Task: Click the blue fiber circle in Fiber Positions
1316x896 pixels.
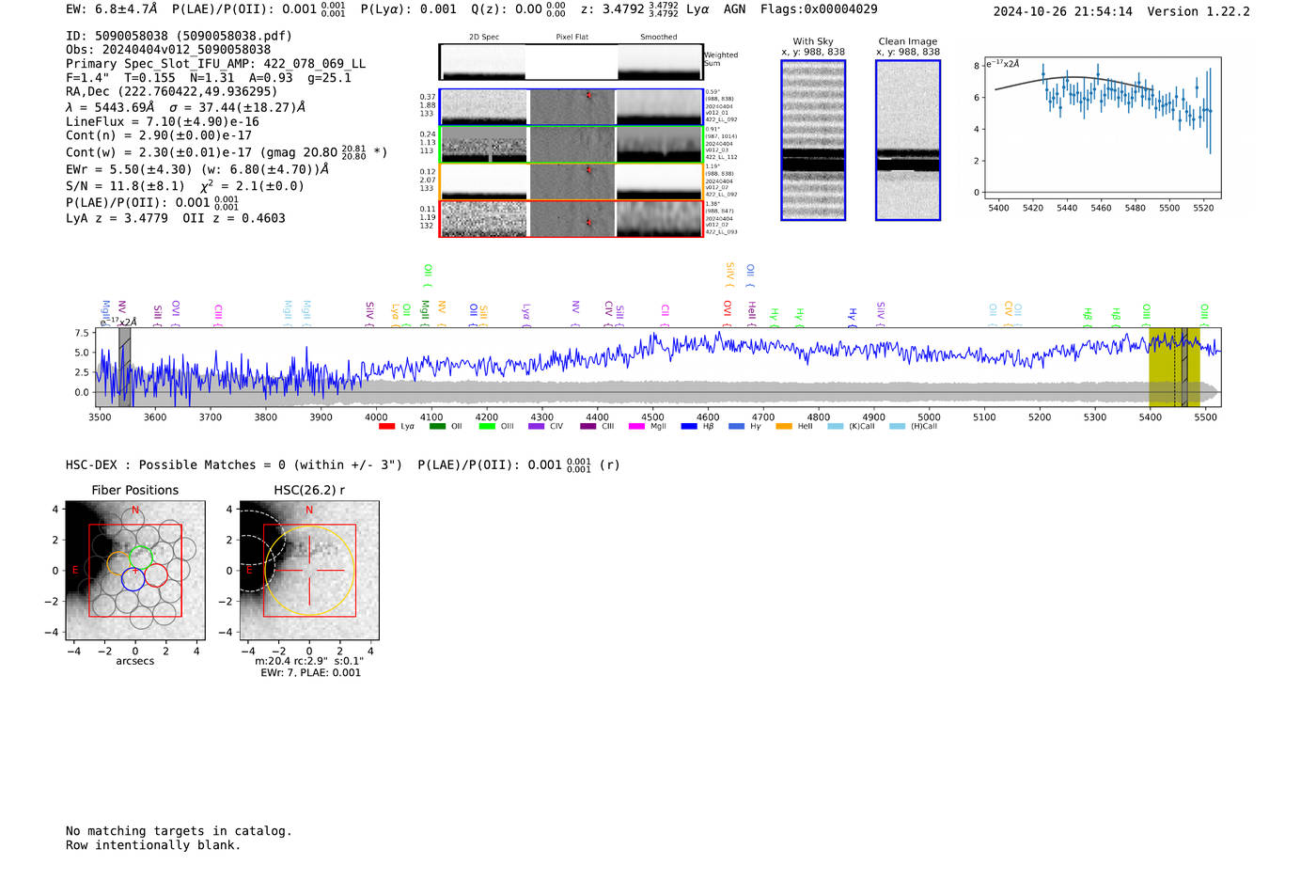Action: [133, 579]
